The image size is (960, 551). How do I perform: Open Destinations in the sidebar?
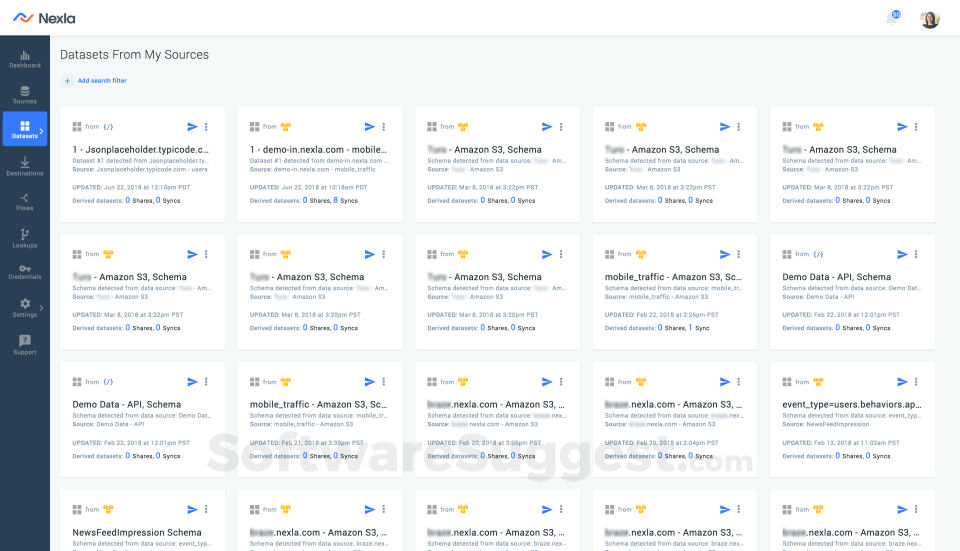25,166
